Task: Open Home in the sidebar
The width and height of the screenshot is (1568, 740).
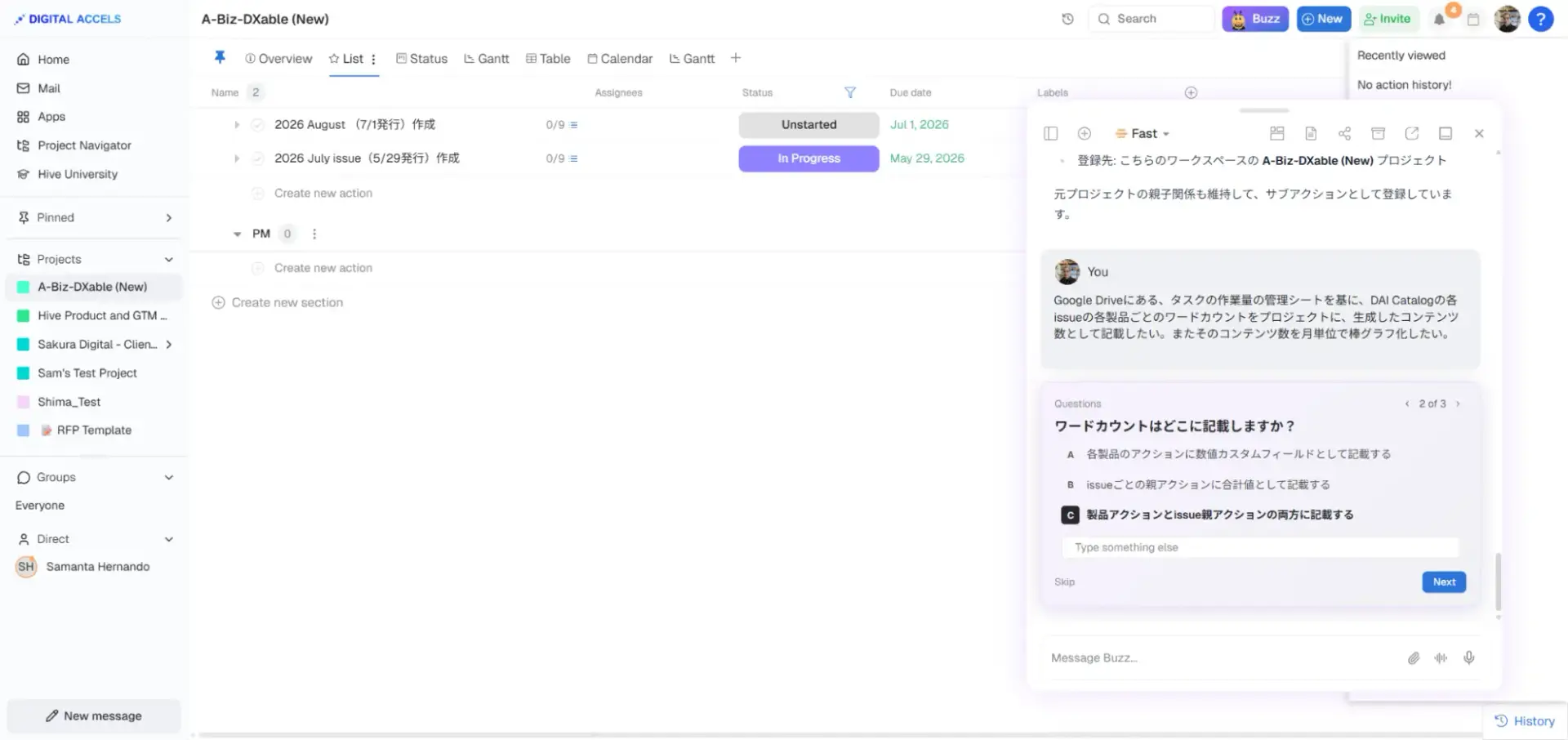Action: pos(54,60)
